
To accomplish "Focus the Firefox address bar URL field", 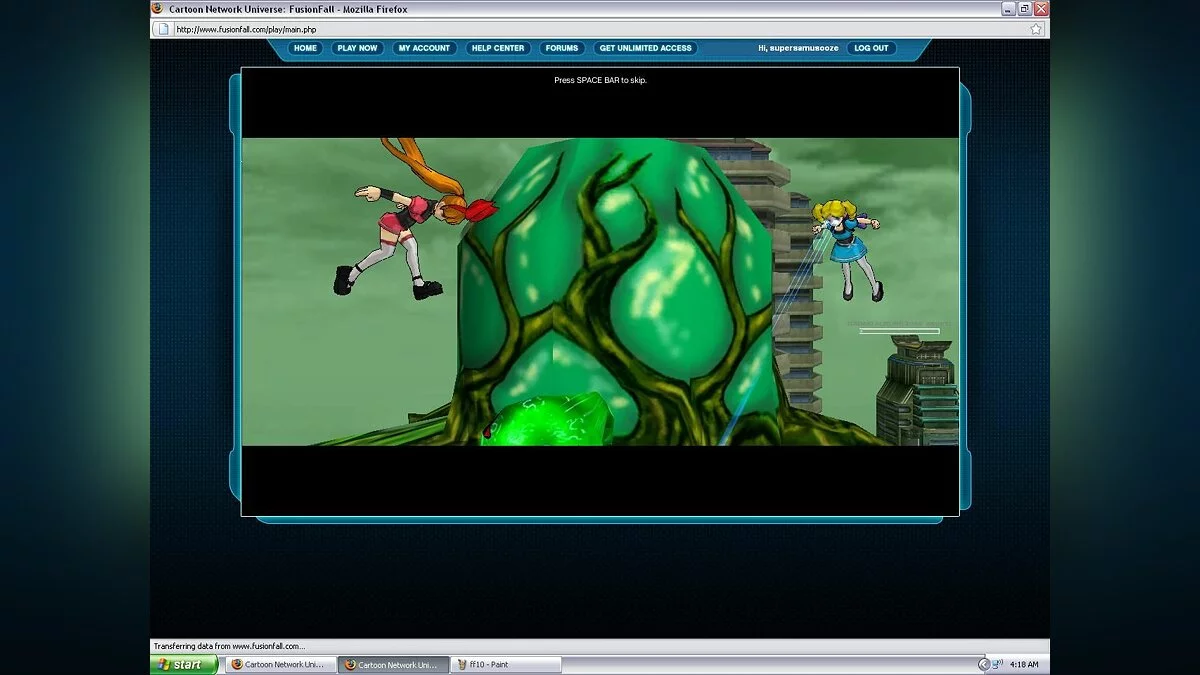I will [x=600, y=29].
